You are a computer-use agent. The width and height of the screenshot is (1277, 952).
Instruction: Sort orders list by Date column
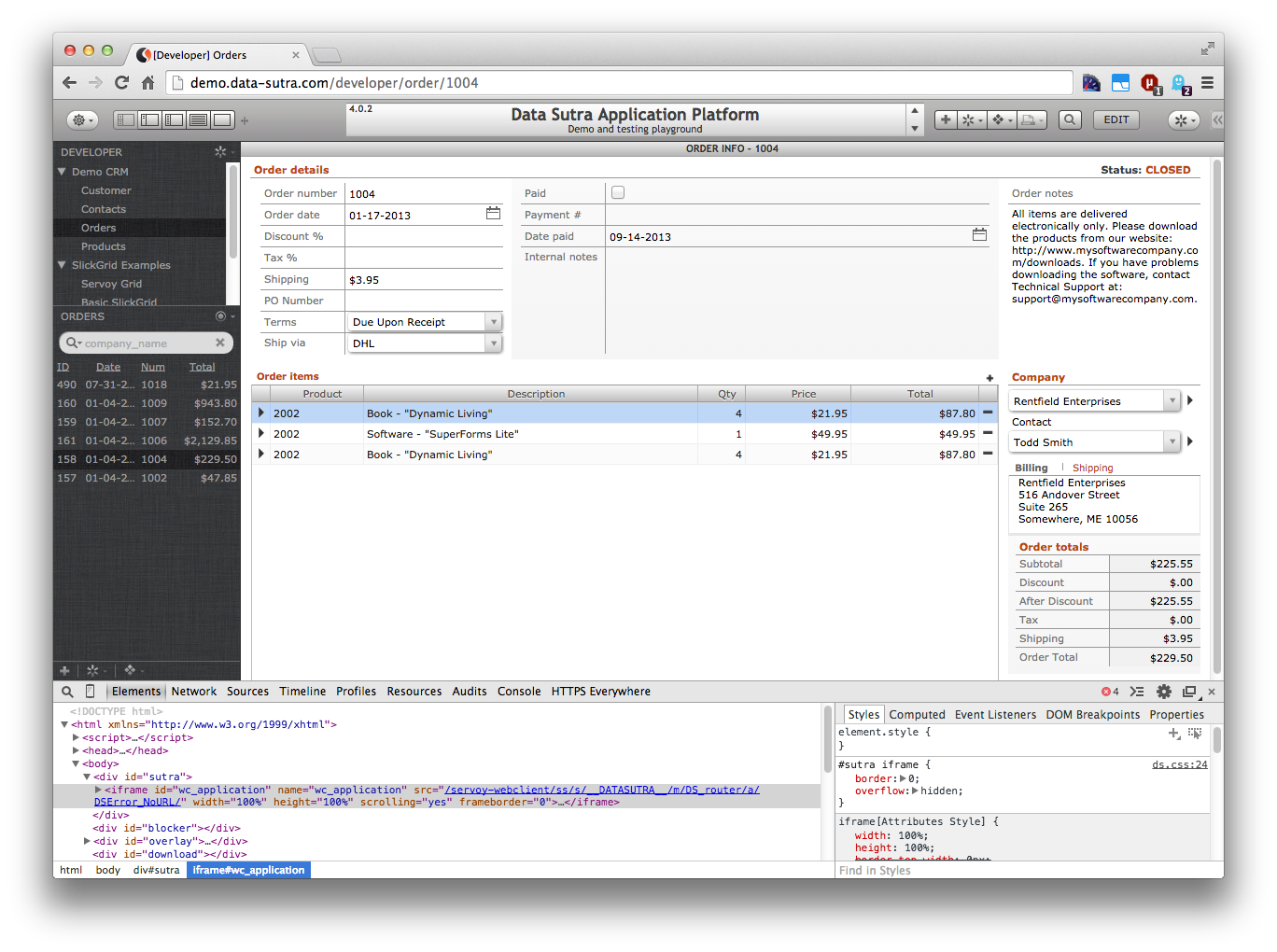[108, 367]
